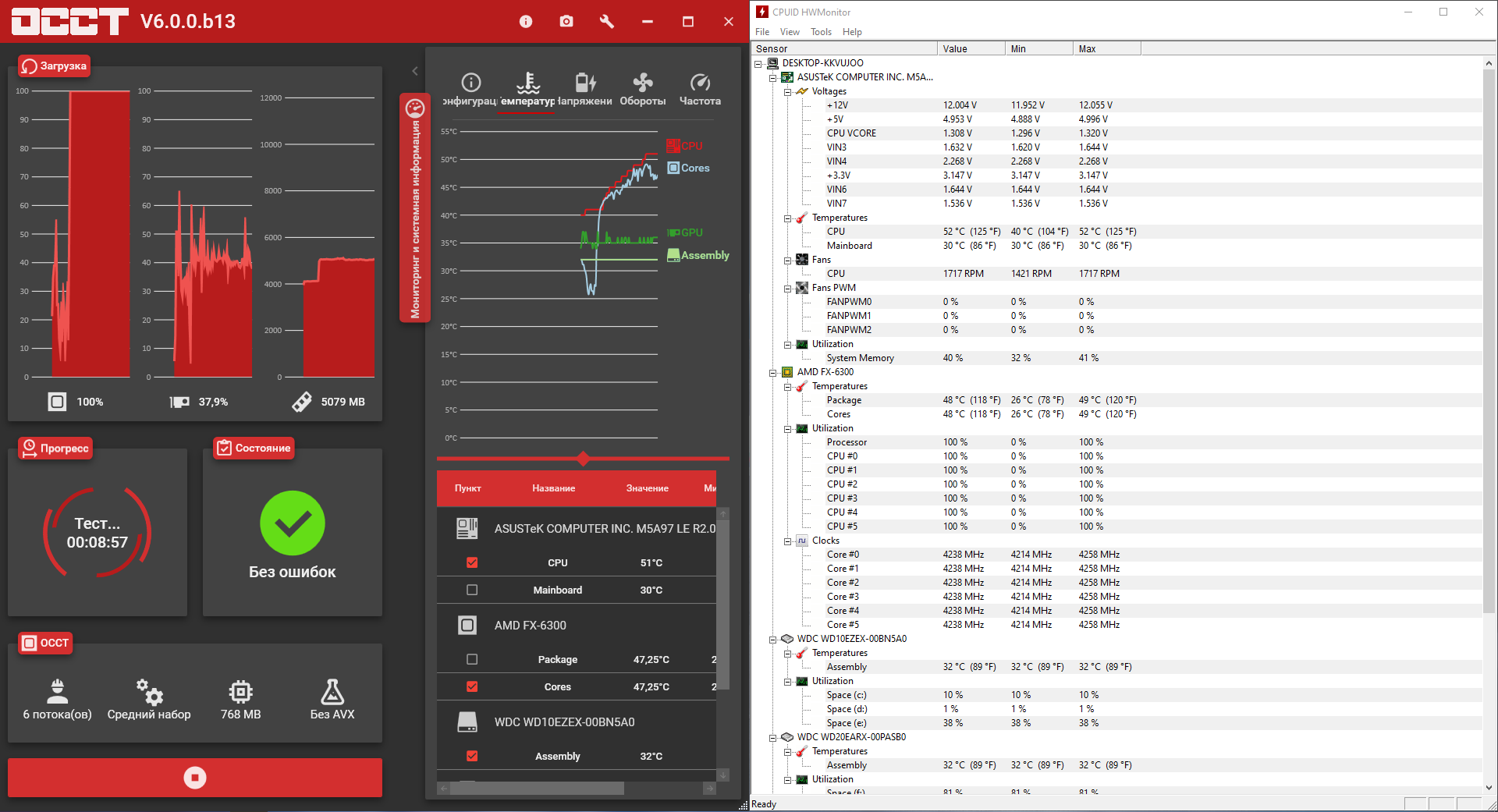Click the GPU usage icon showing 37,9%
This screenshot has width=1498, height=812.
tap(179, 402)
